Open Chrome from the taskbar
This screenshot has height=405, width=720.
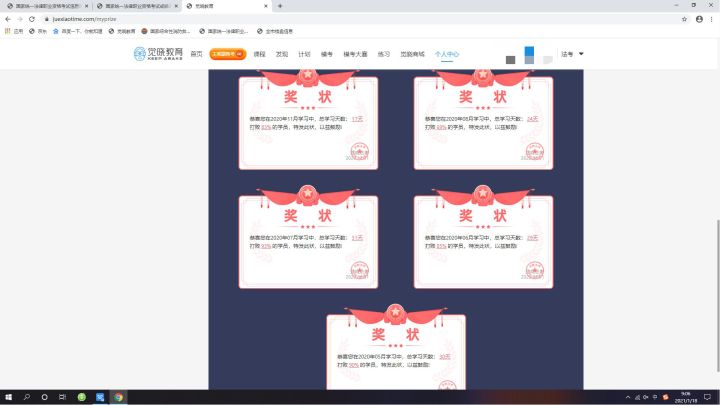click(118, 397)
